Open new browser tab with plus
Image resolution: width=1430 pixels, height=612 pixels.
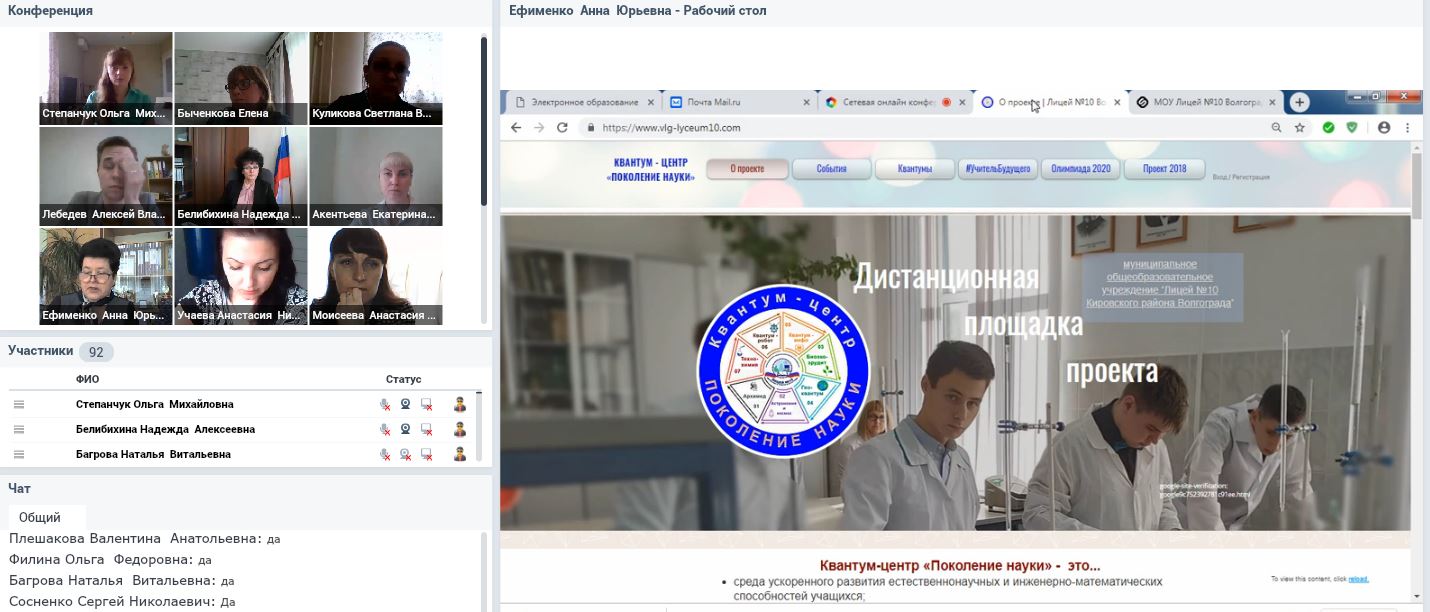(1299, 102)
